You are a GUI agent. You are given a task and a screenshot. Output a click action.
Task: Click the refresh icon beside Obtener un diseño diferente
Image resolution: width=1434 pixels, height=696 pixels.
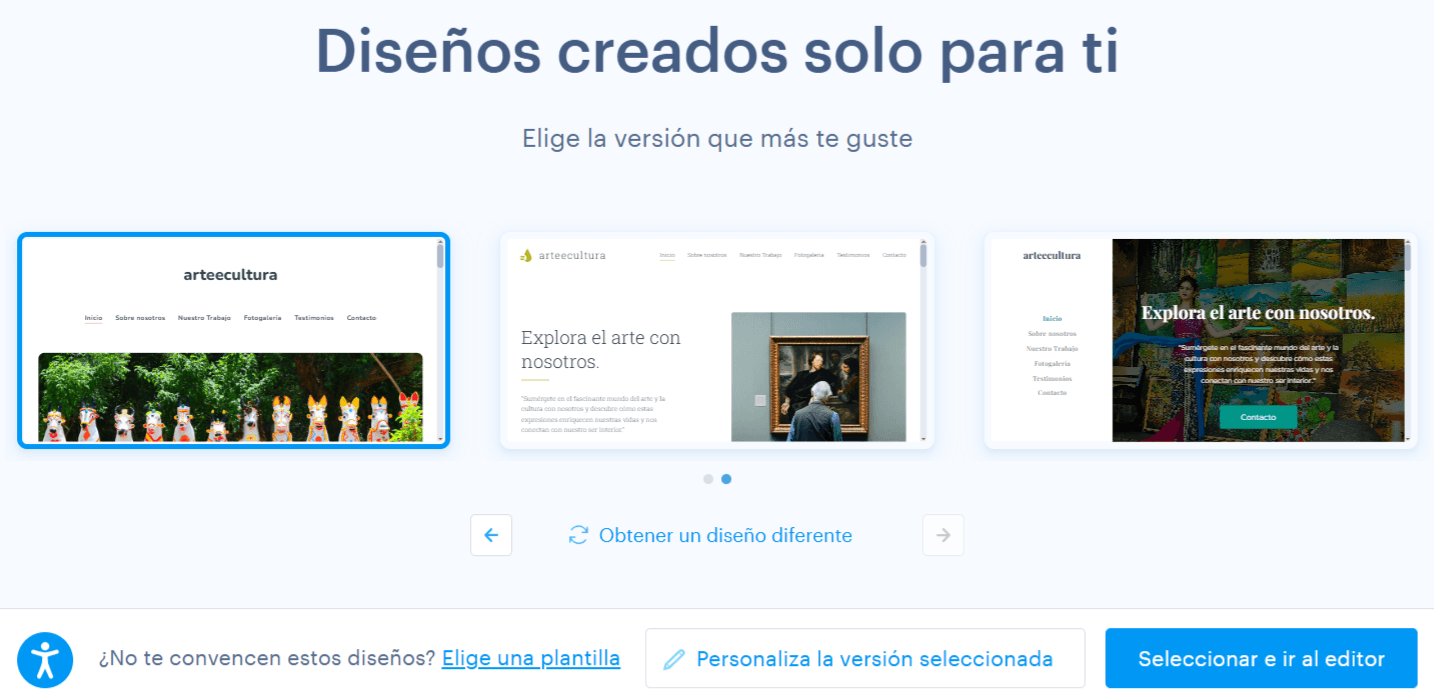tap(578, 535)
